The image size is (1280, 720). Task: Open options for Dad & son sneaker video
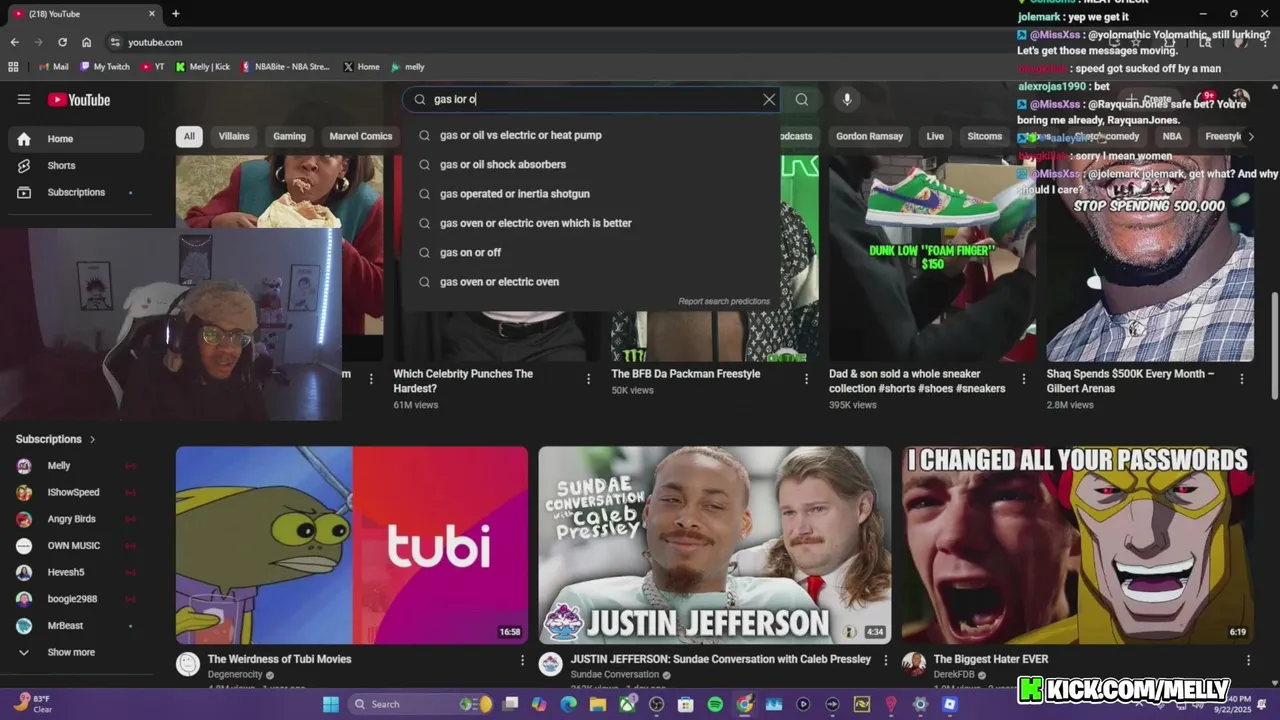(x=1024, y=379)
